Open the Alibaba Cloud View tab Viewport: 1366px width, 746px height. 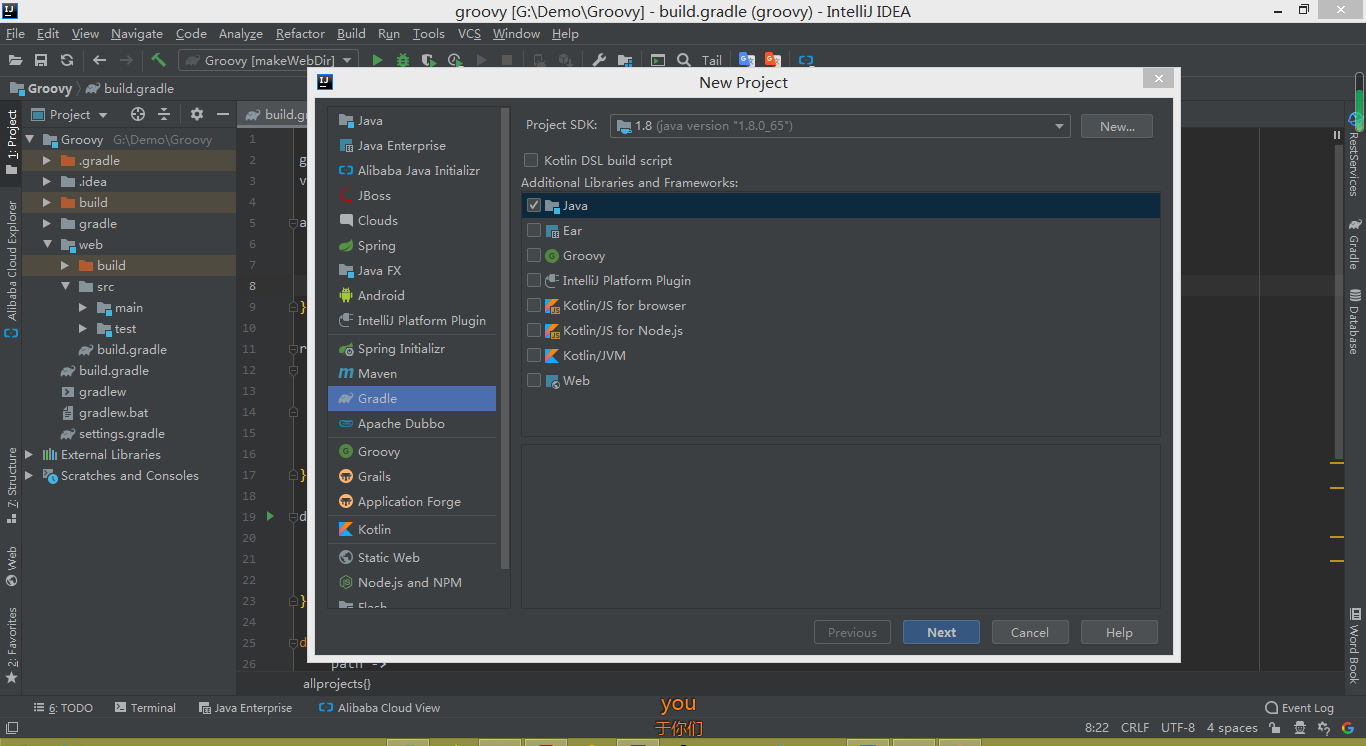click(379, 707)
